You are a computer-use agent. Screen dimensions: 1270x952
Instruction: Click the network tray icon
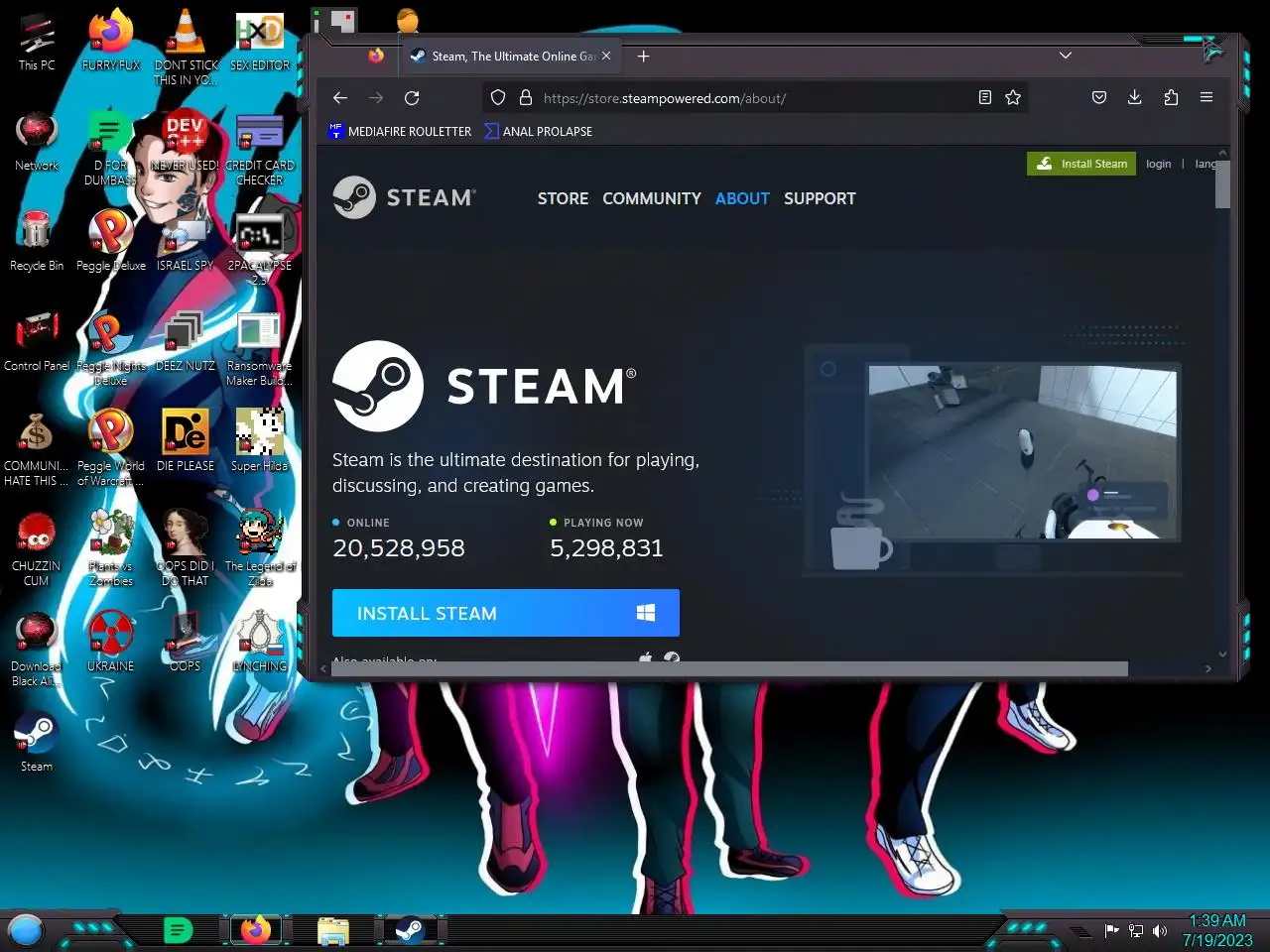pos(1136,930)
